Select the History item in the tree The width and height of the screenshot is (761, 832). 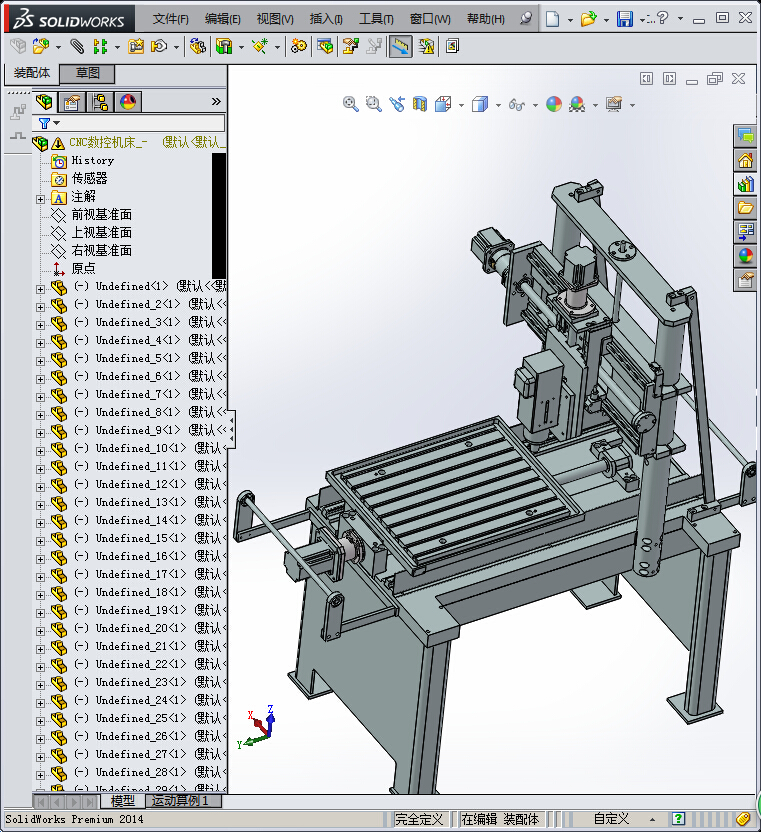click(92, 161)
